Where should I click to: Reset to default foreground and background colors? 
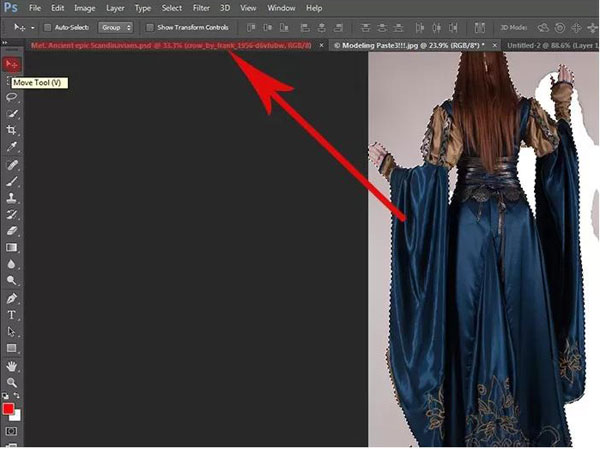point(5,396)
